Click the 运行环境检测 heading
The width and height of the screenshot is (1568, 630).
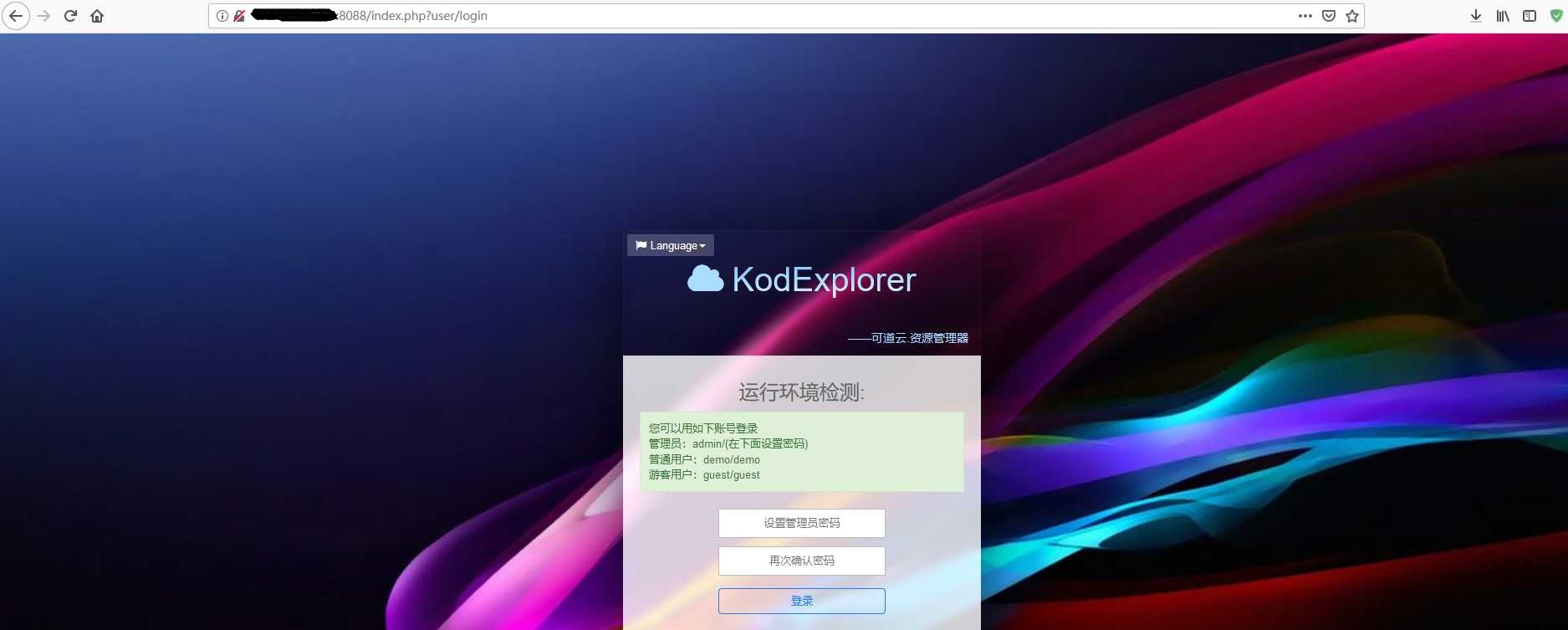pos(801,392)
